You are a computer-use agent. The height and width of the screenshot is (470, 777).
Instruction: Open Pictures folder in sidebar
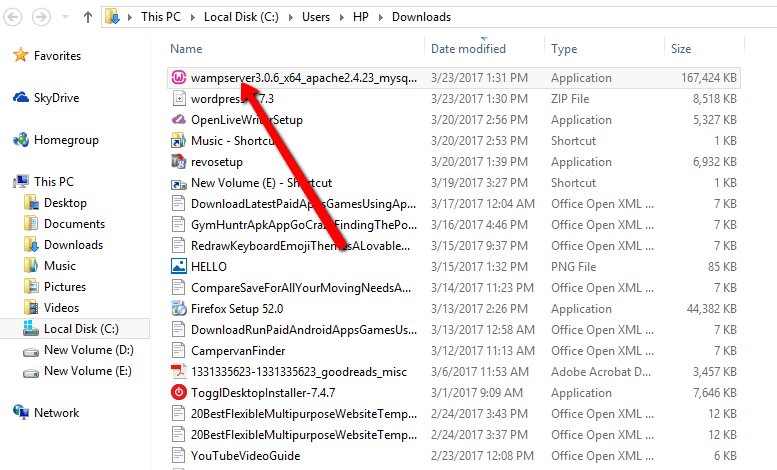(65, 287)
